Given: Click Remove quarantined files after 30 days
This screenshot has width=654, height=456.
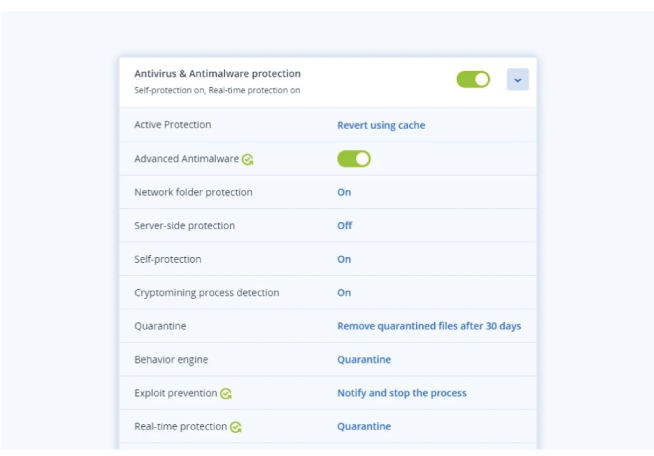Looking at the screenshot, I should (429, 326).
